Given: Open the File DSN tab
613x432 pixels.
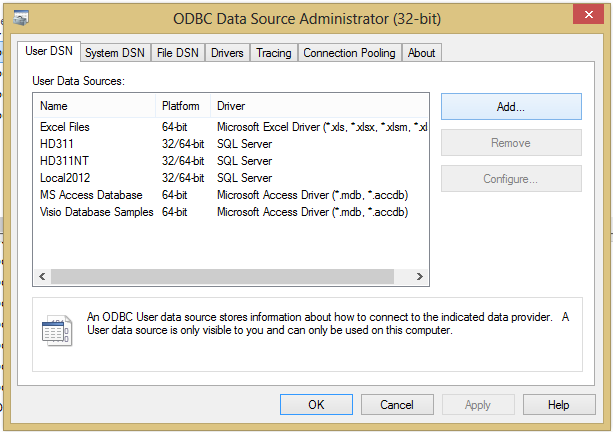Looking at the screenshot, I should [179, 53].
